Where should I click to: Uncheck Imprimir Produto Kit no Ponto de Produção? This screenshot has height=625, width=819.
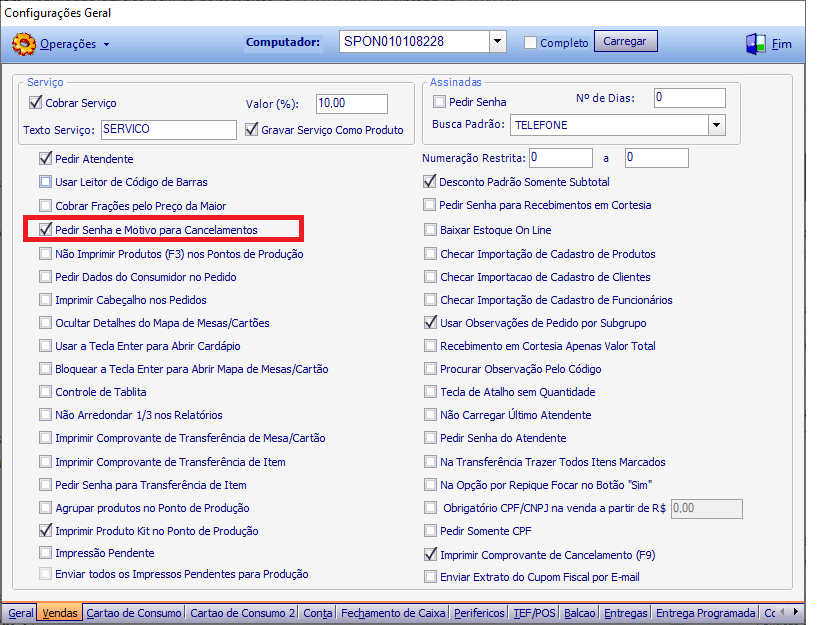point(45,530)
